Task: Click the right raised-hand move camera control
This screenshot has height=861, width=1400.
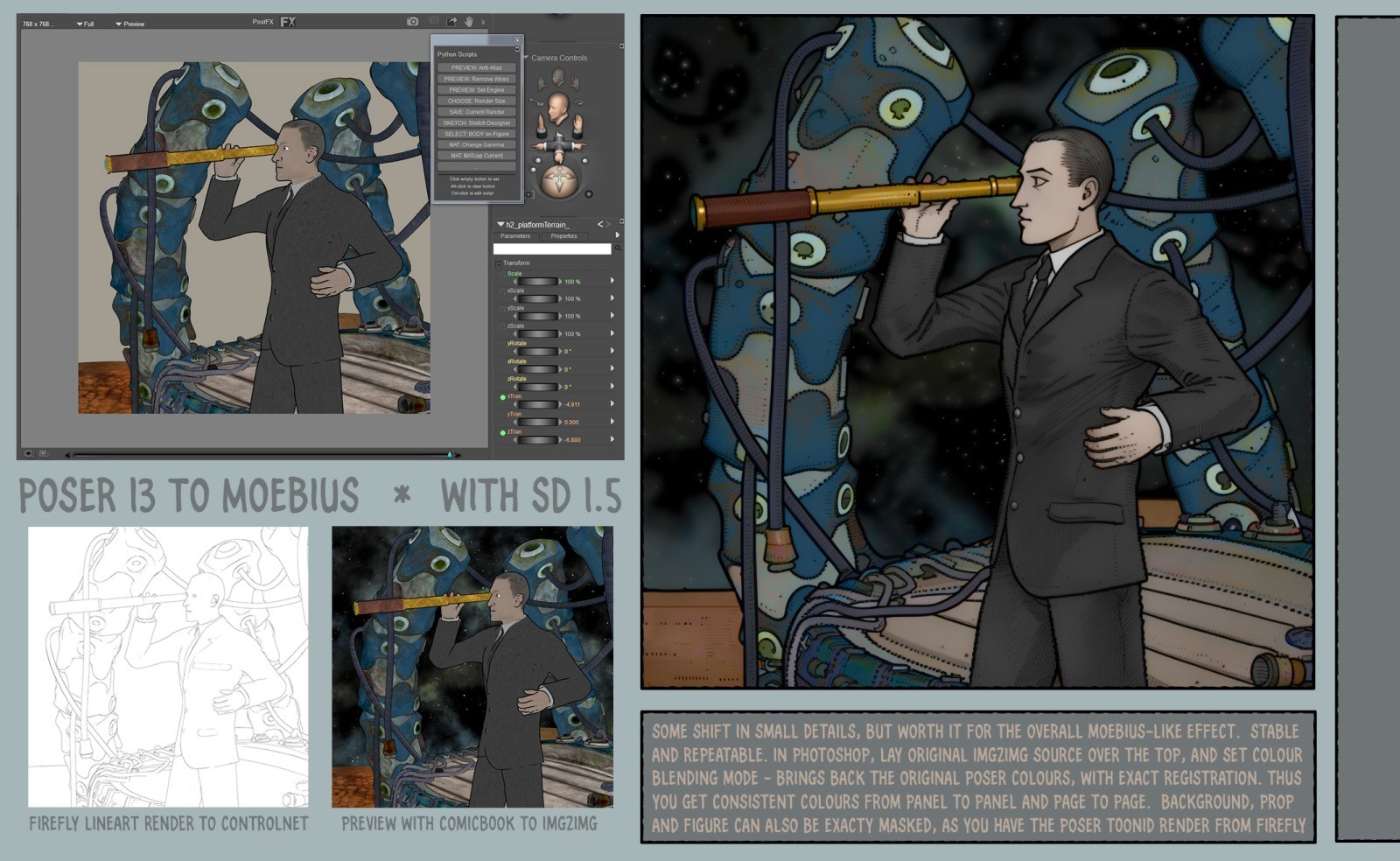Action: (x=578, y=127)
